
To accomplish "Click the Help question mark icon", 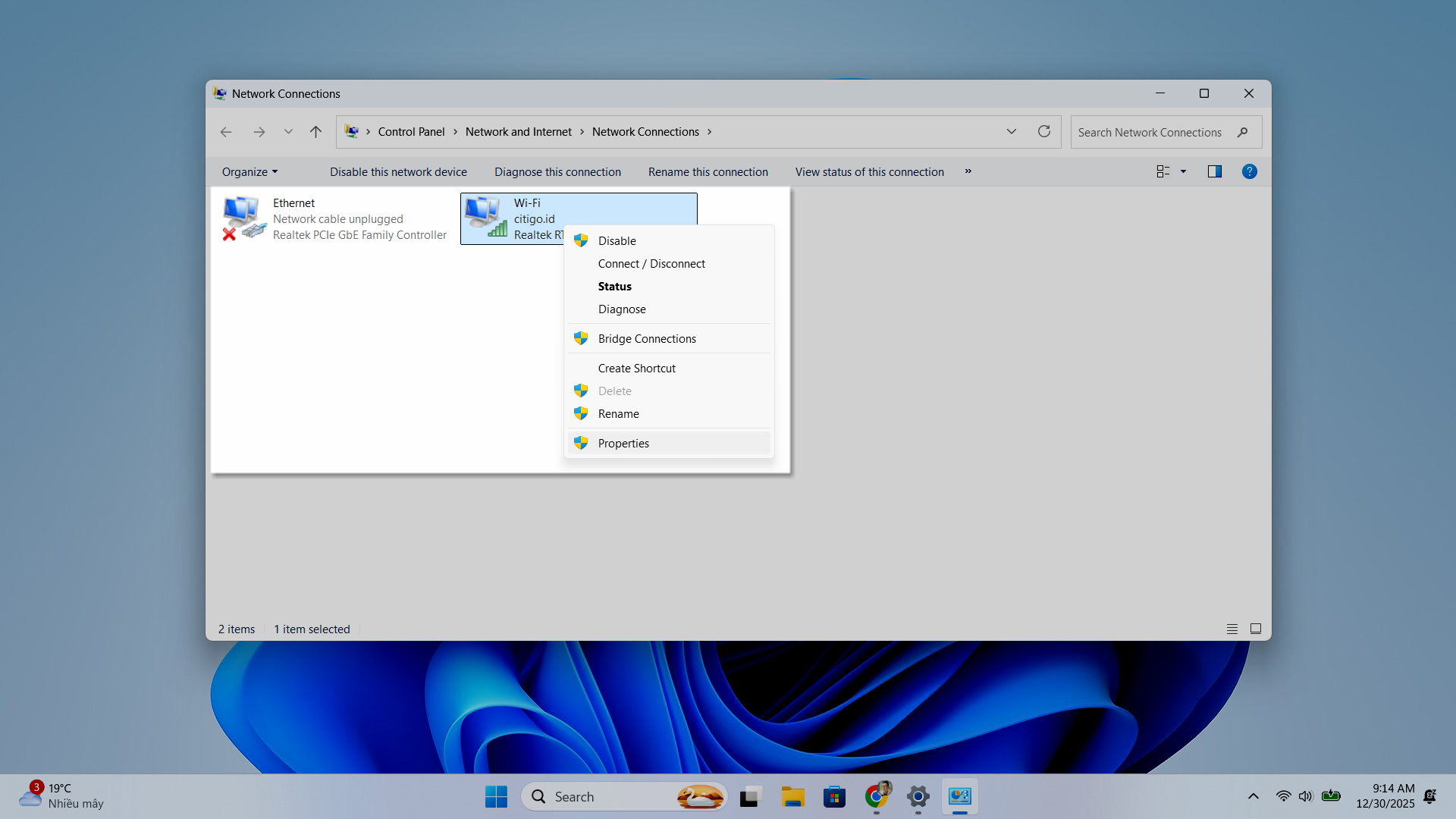I will coord(1249,171).
